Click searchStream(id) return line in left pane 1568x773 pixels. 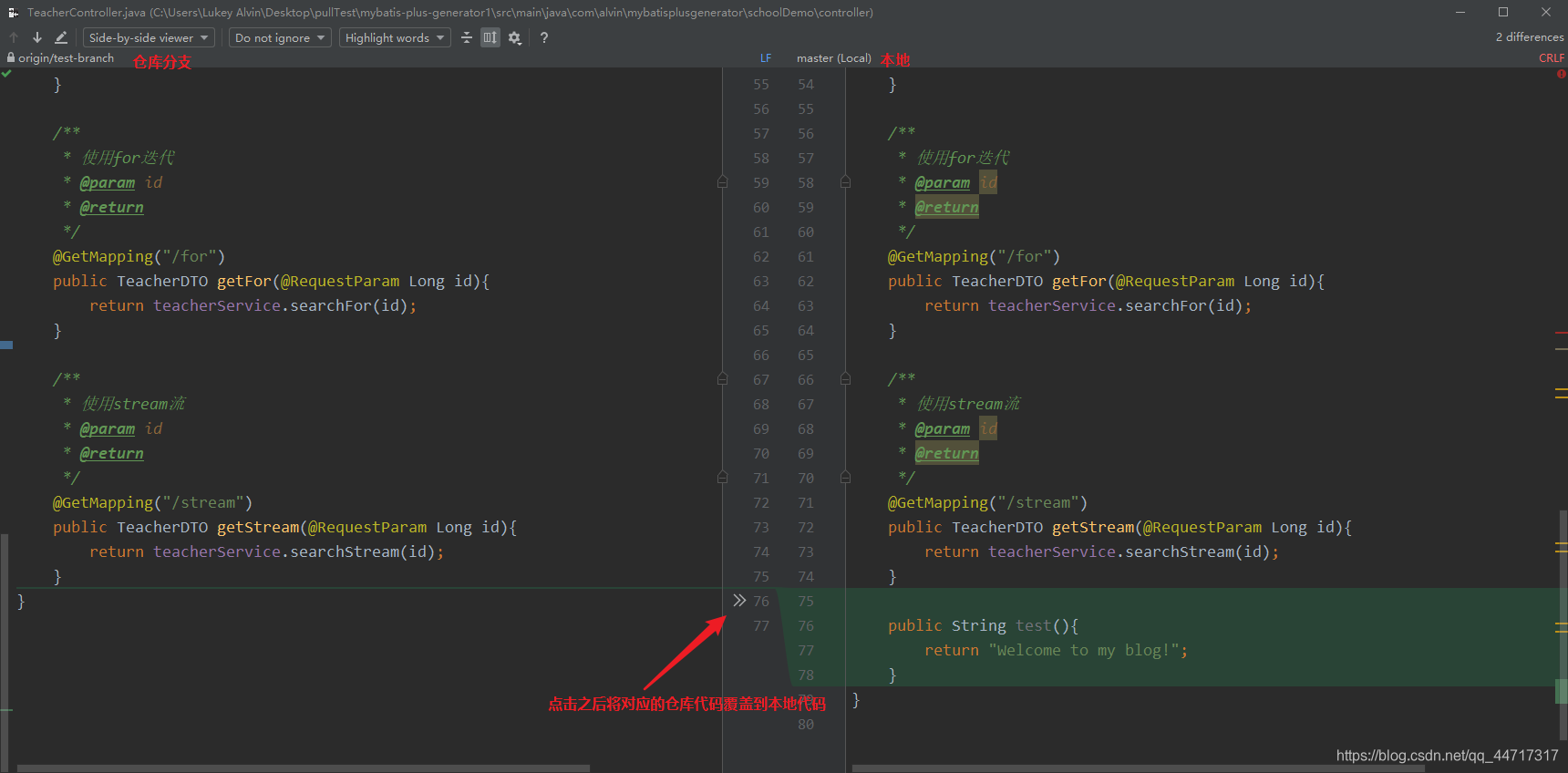(266, 551)
